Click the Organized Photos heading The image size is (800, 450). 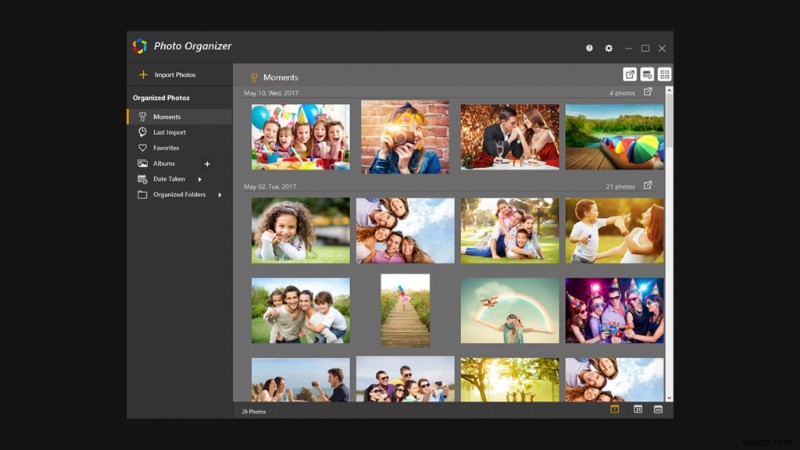click(161, 98)
